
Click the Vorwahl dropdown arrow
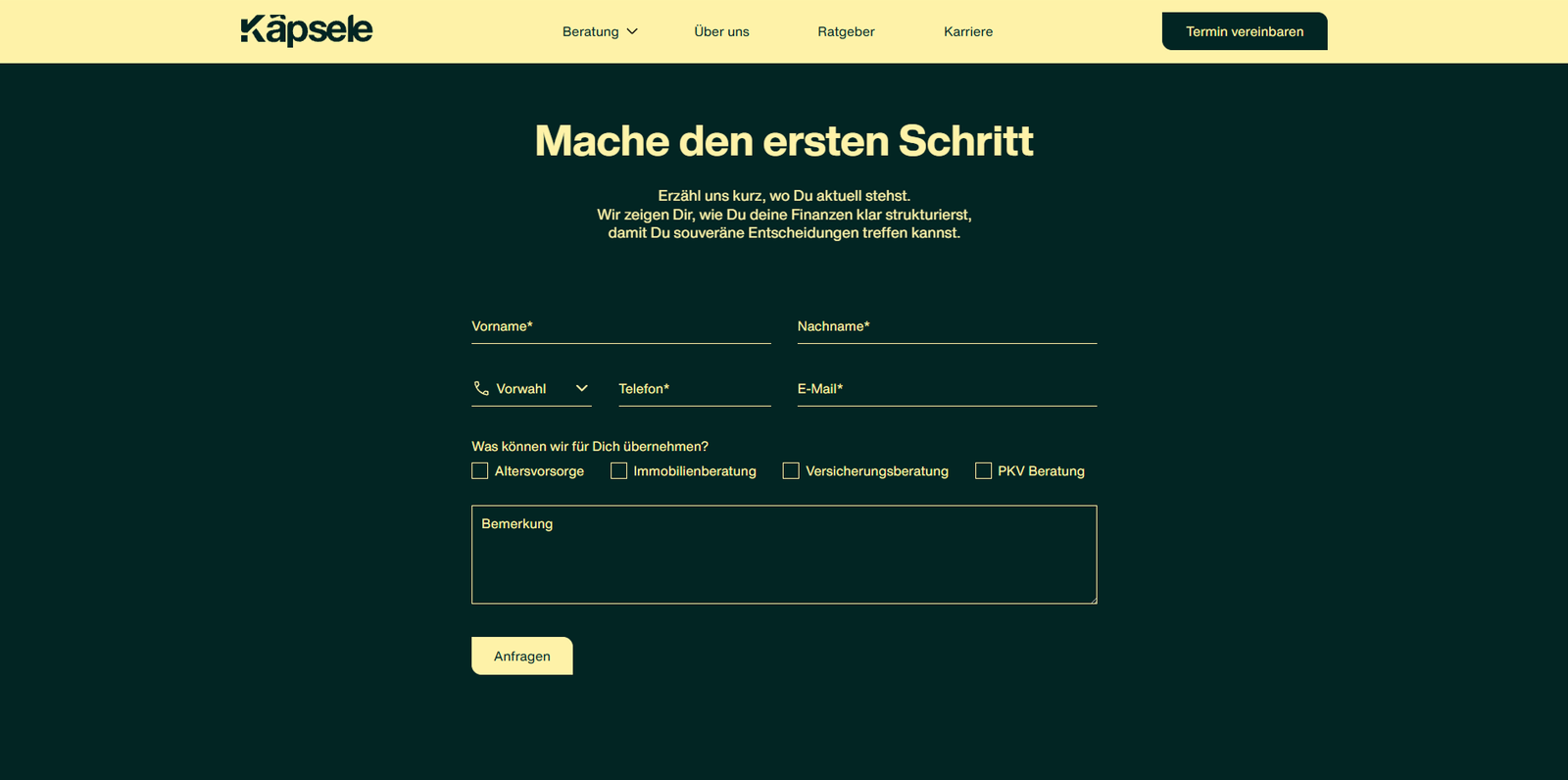click(581, 388)
